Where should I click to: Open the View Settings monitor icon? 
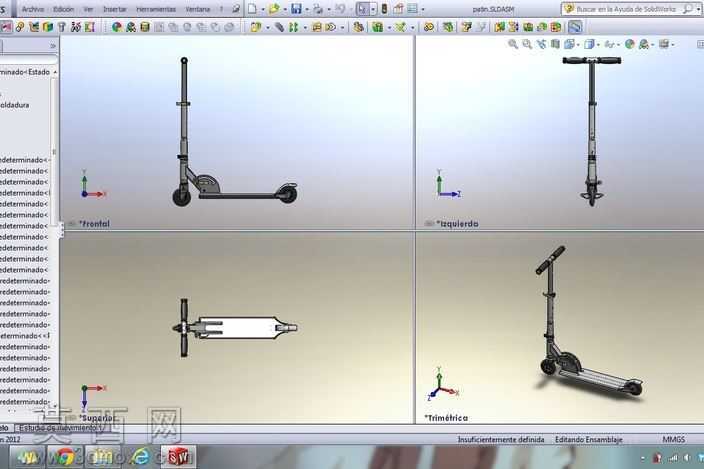pyautogui.click(x=664, y=44)
